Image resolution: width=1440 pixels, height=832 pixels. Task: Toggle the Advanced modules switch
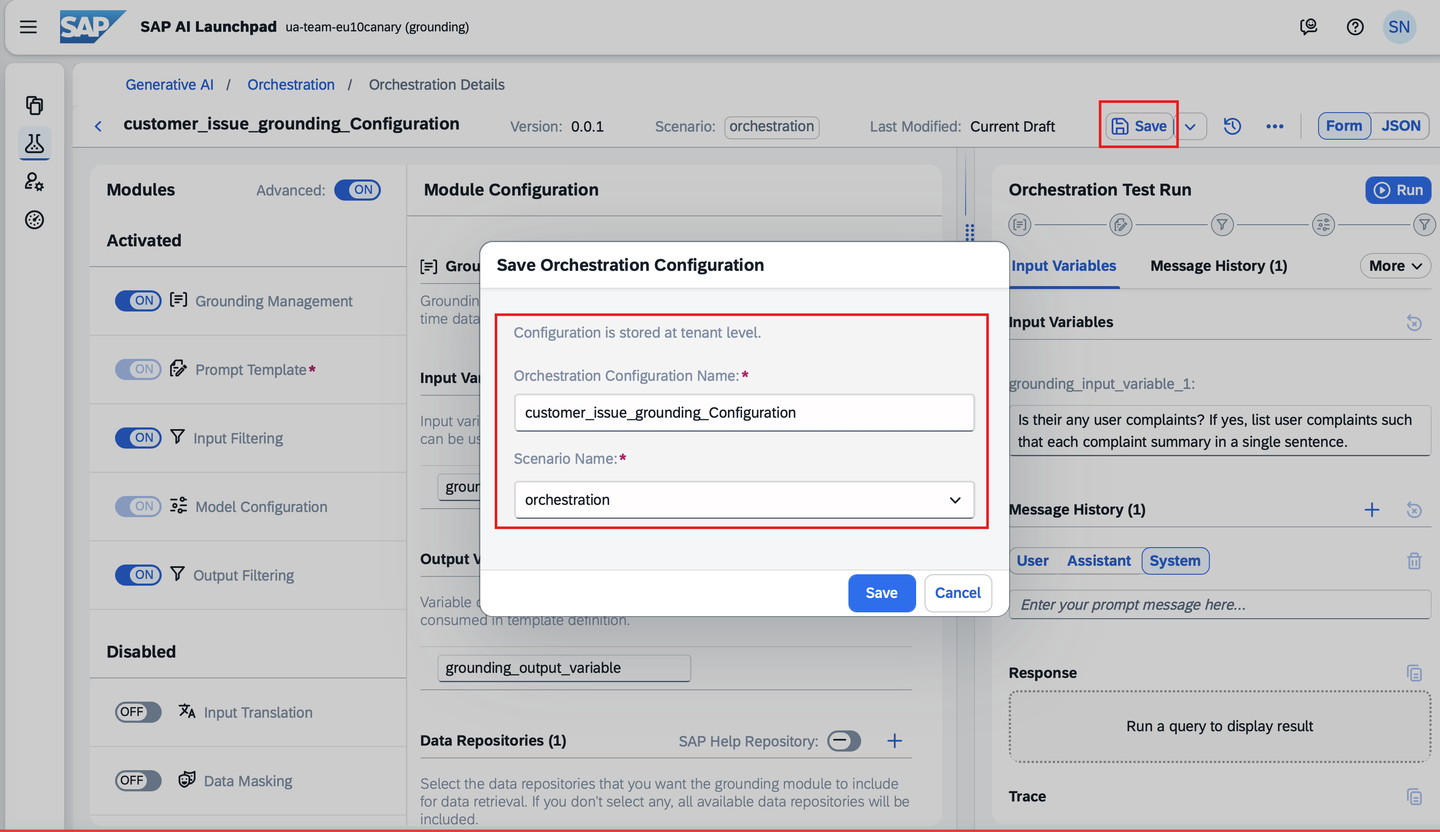pyautogui.click(x=357, y=190)
